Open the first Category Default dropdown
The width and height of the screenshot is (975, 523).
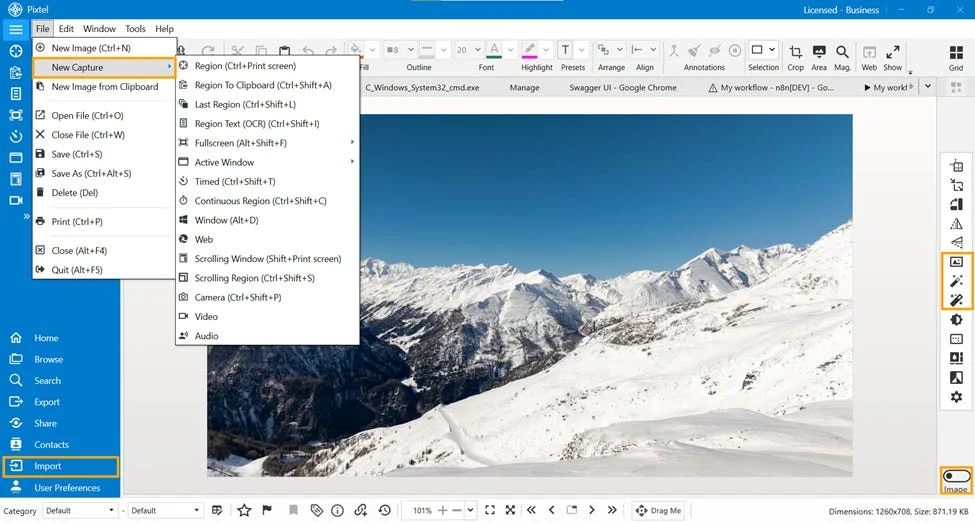point(80,511)
